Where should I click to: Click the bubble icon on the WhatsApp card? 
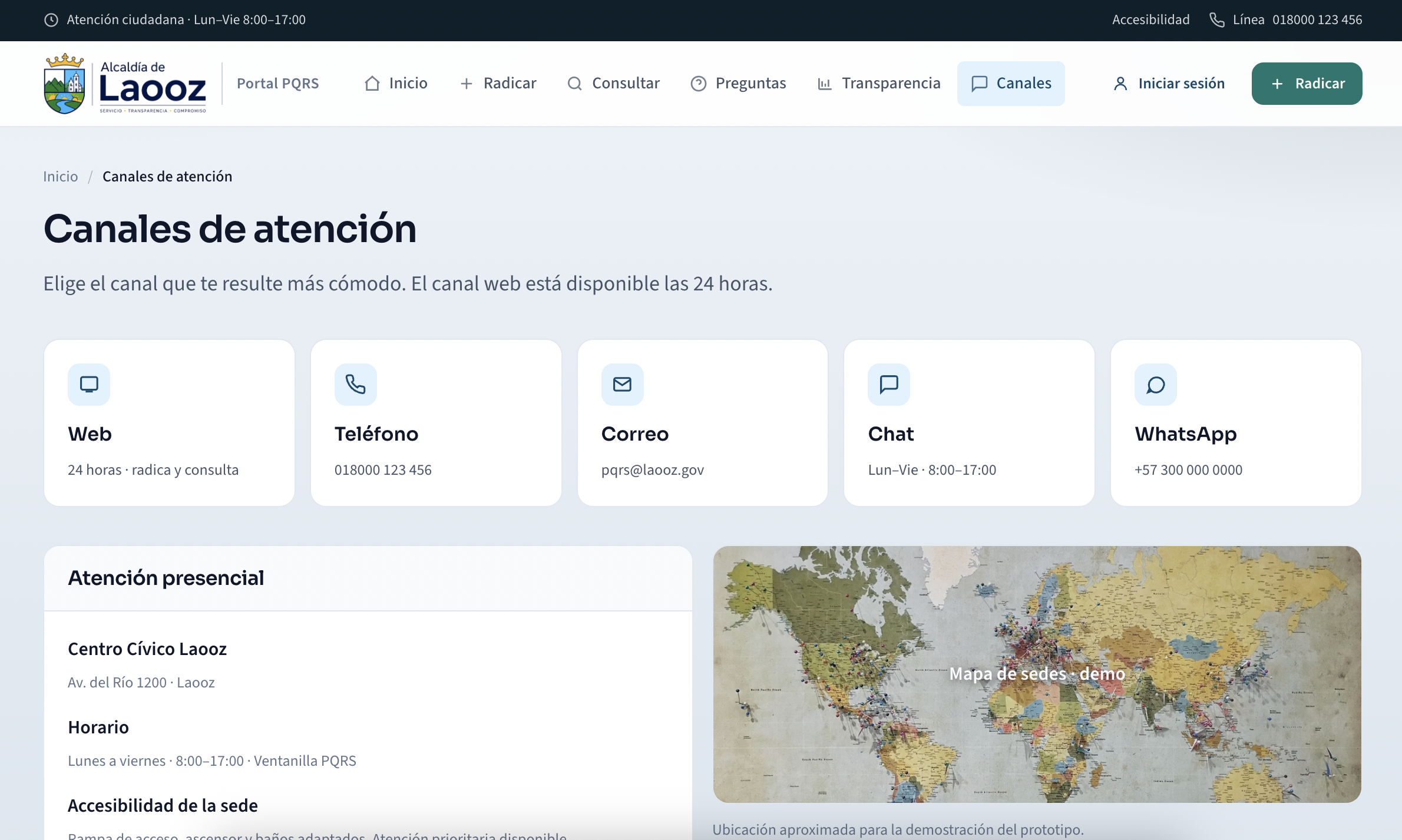point(1156,385)
